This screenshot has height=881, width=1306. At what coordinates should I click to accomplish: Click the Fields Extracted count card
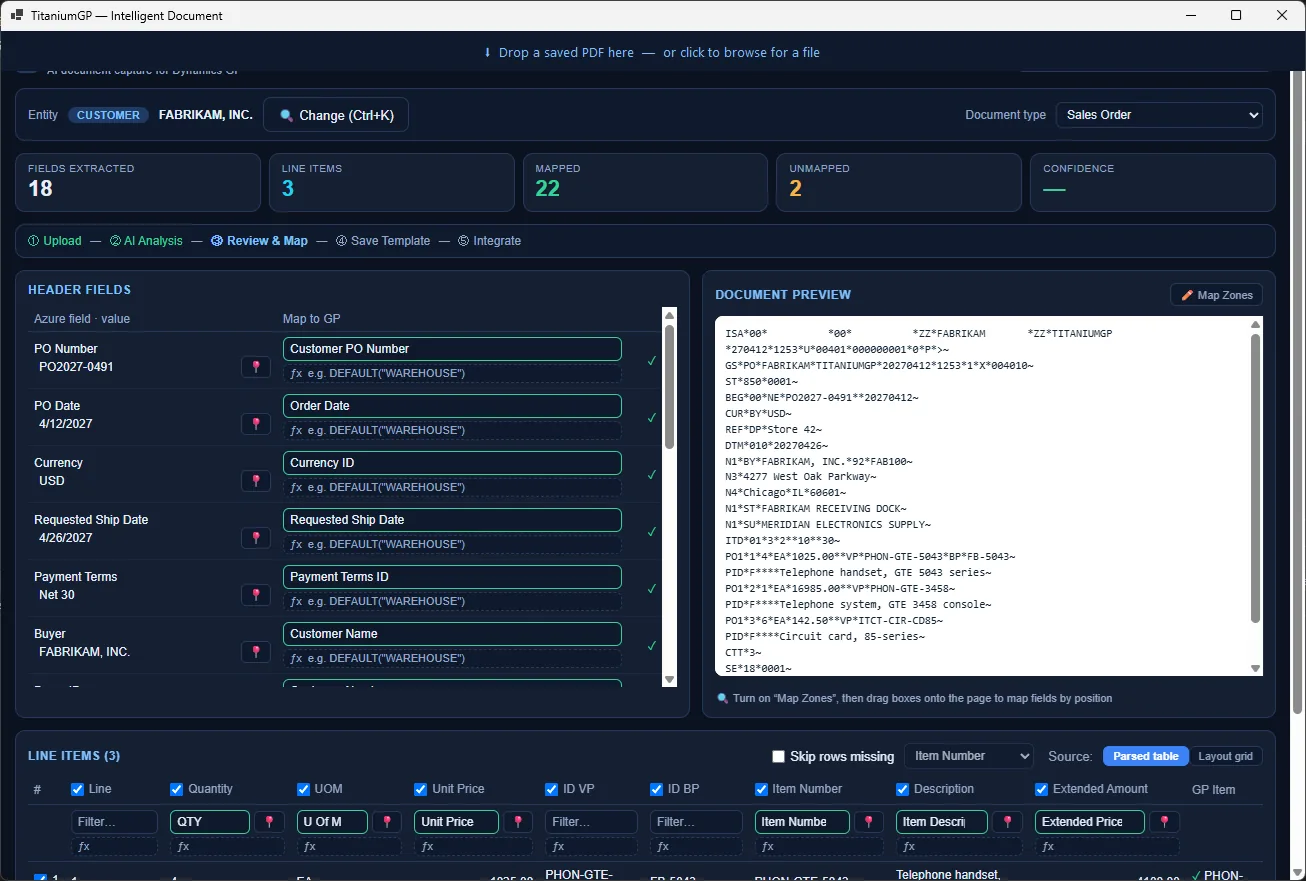pos(138,182)
